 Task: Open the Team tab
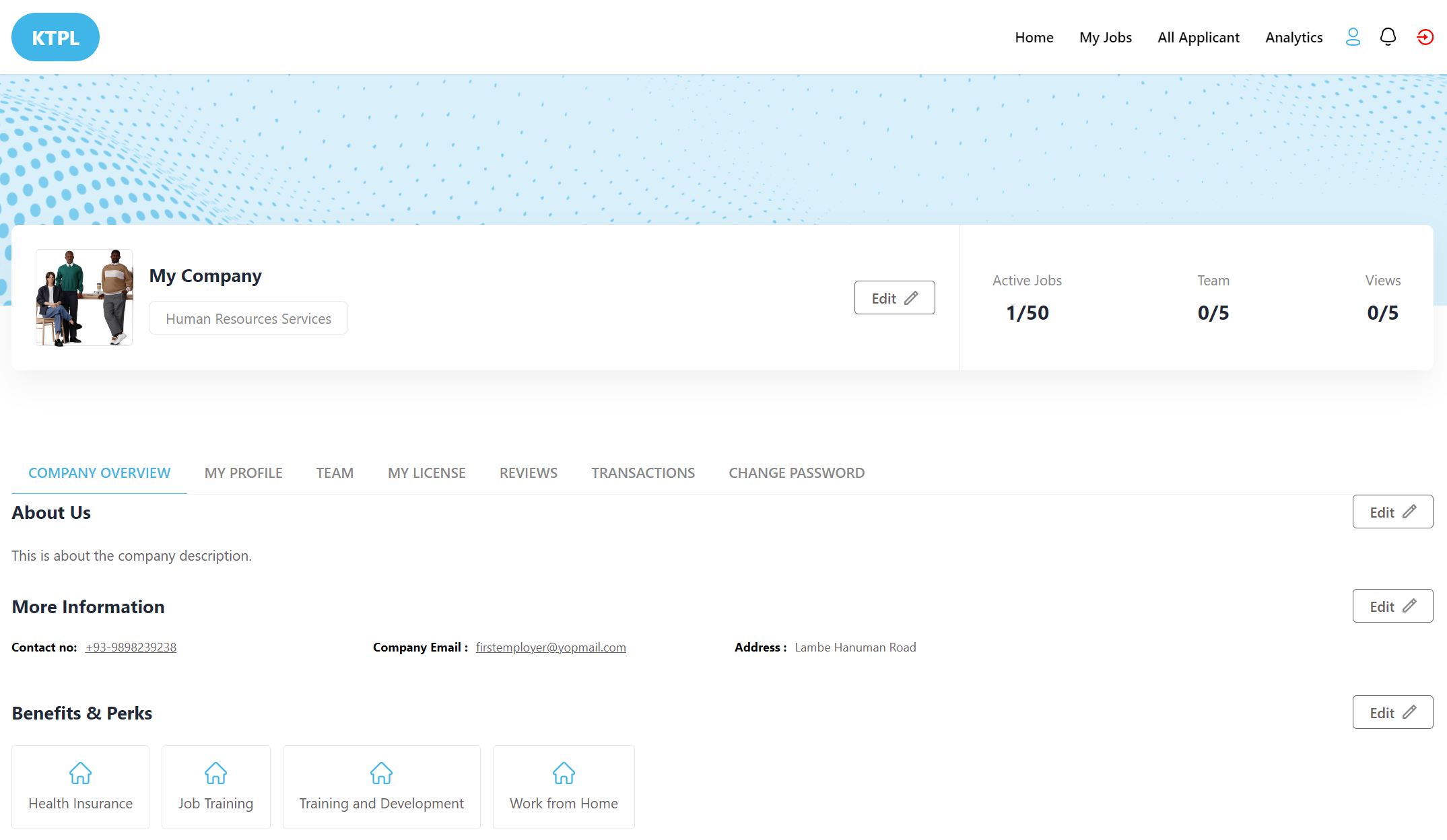(335, 473)
